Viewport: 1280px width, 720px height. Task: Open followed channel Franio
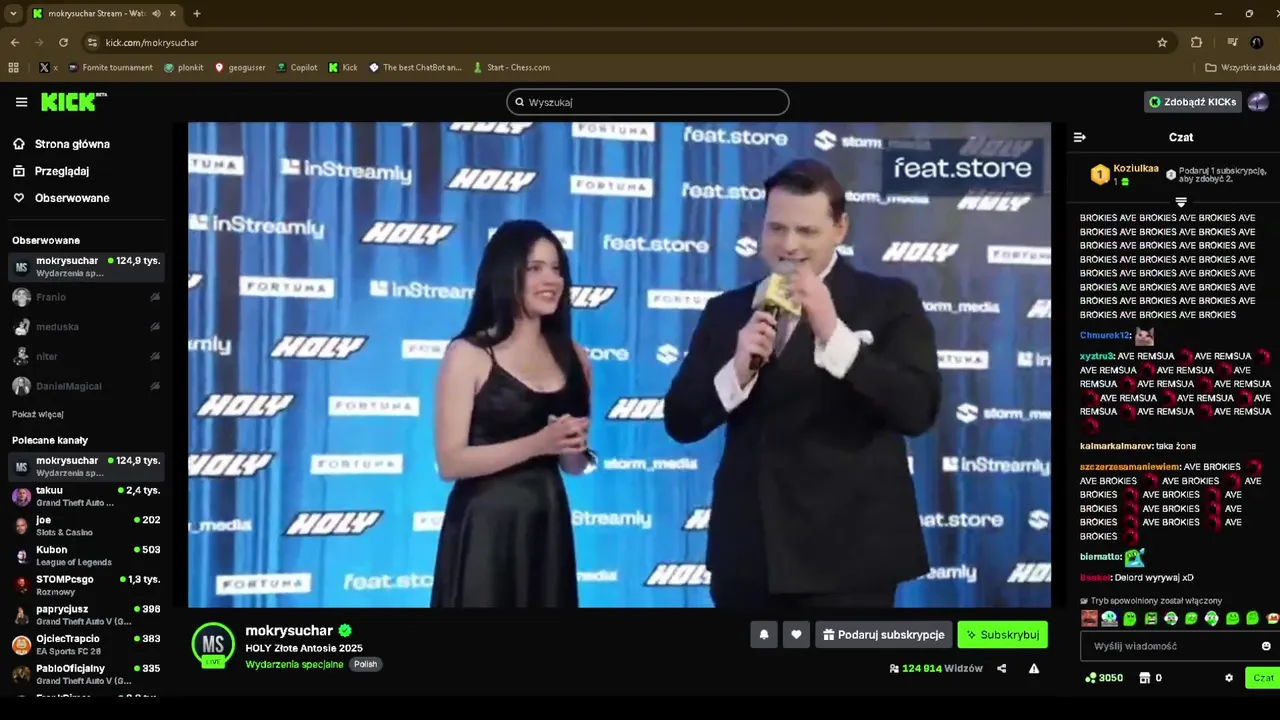pos(86,297)
